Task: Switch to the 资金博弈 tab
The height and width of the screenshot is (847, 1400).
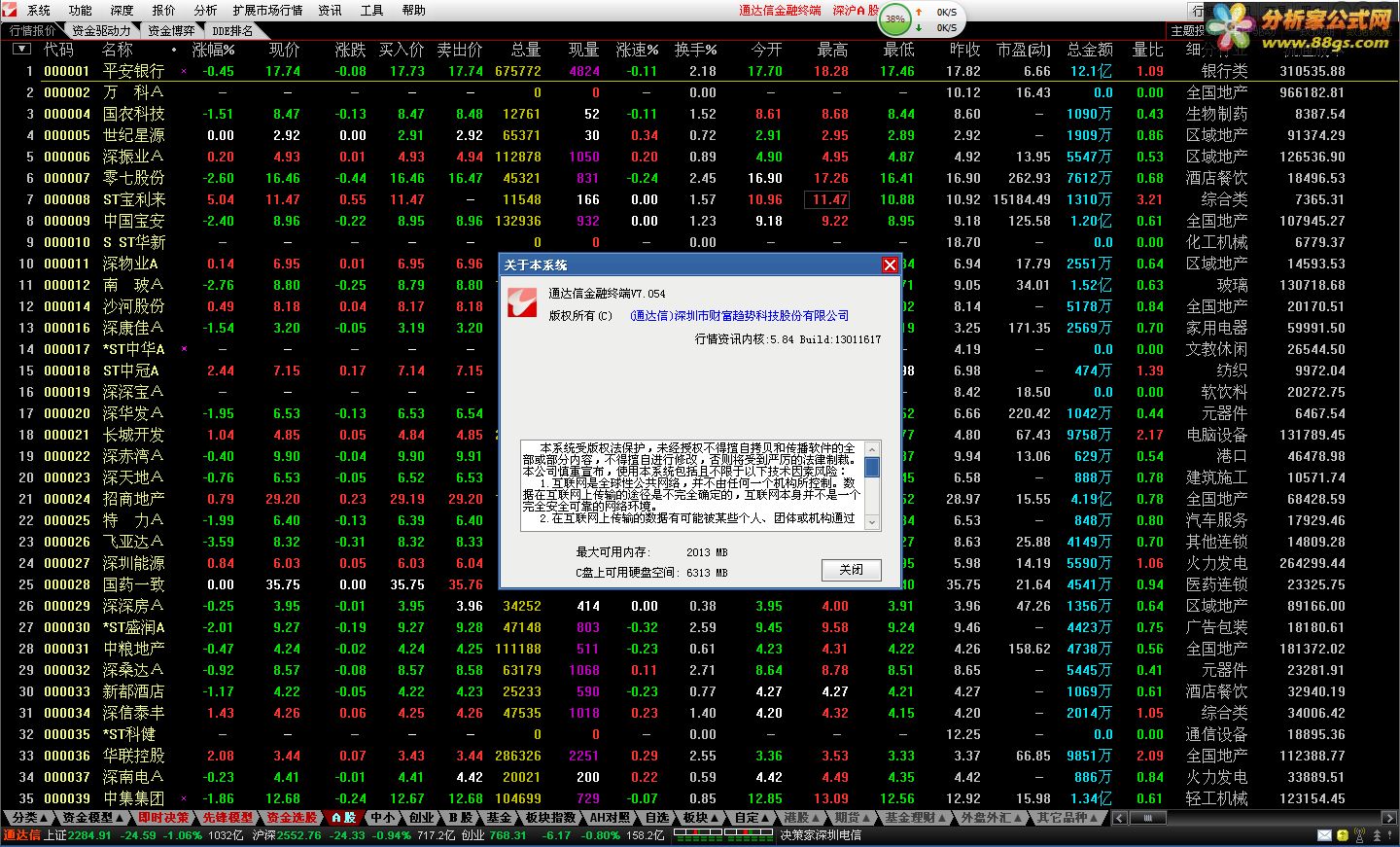Action: 172,30
